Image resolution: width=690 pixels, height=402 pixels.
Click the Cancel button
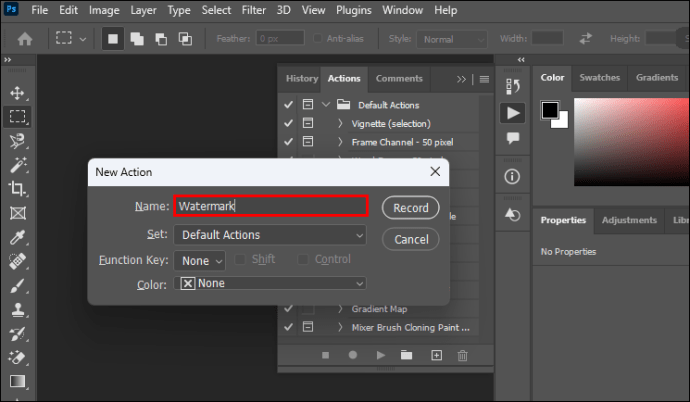[x=410, y=240]
